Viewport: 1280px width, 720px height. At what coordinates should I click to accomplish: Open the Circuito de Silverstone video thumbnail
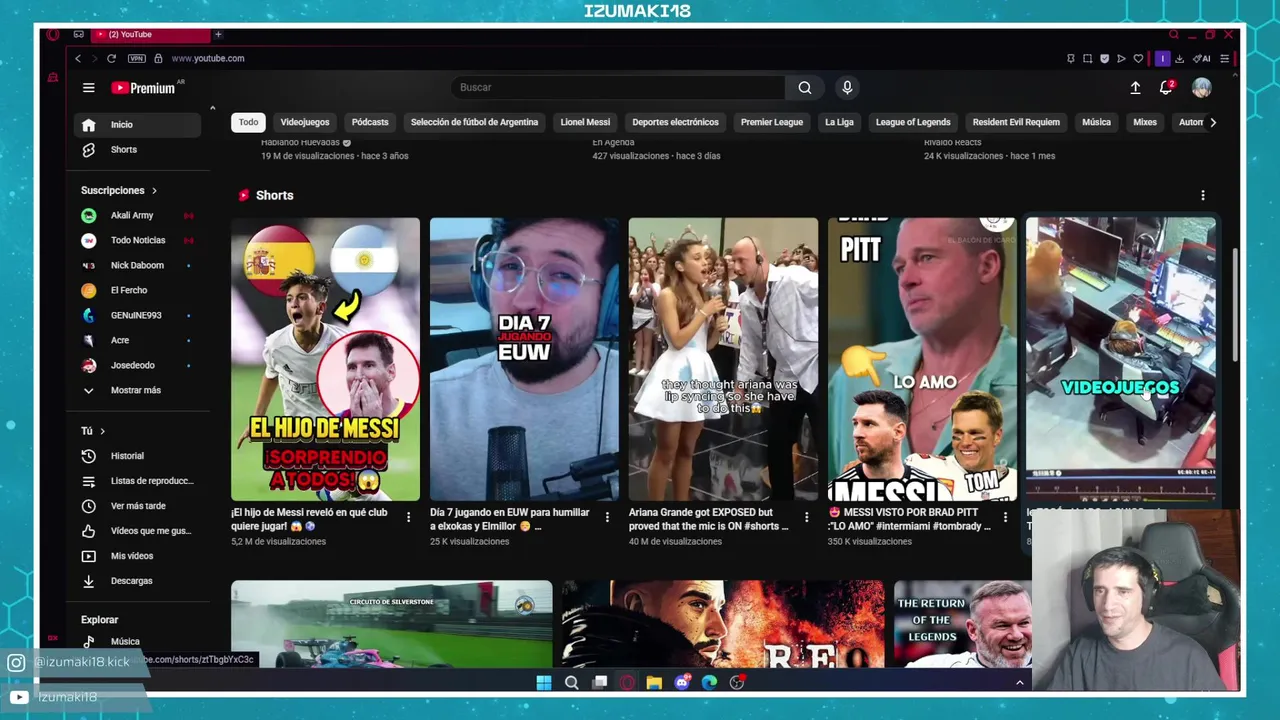tap(391, 624)
